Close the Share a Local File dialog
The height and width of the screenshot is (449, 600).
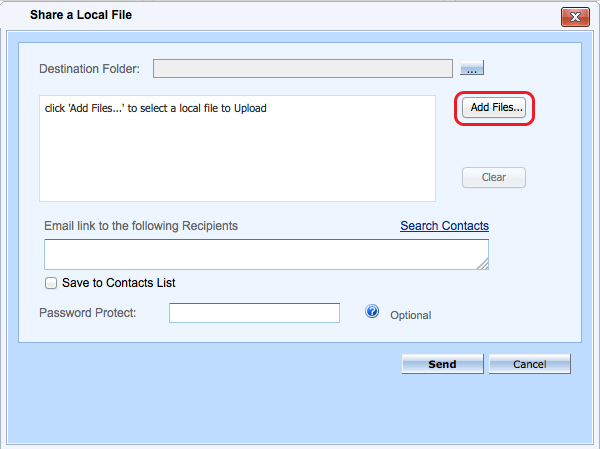tap(575, 17)
